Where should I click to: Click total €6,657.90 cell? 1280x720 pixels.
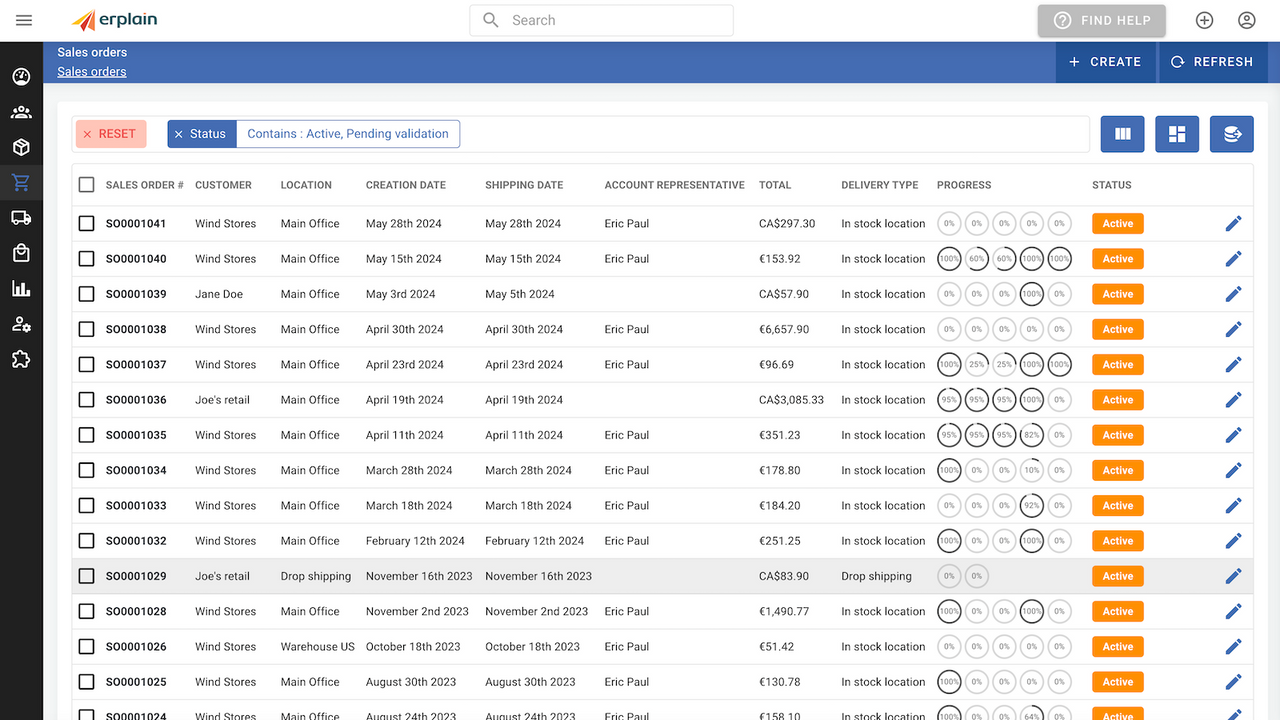point(784,329)
